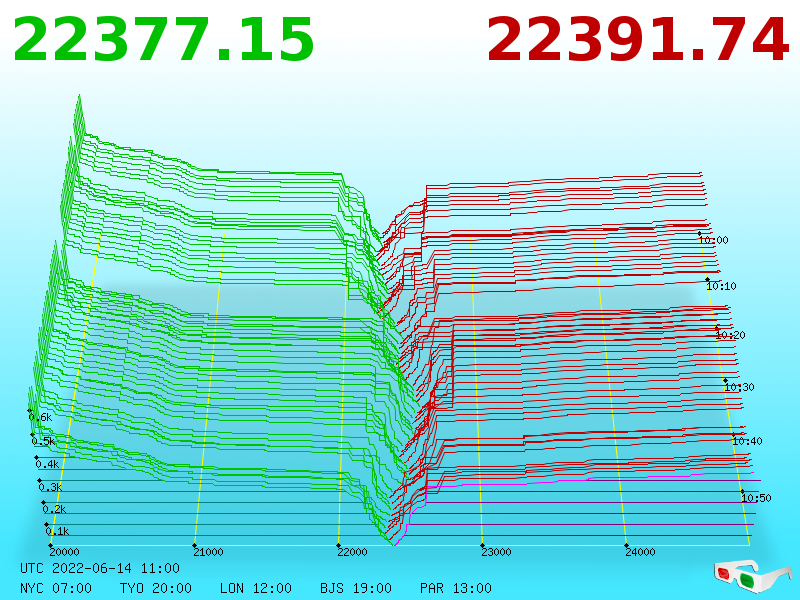Click the 0.1k volume axis label
This screenshot has width=800, height=600.
[58, 531]
